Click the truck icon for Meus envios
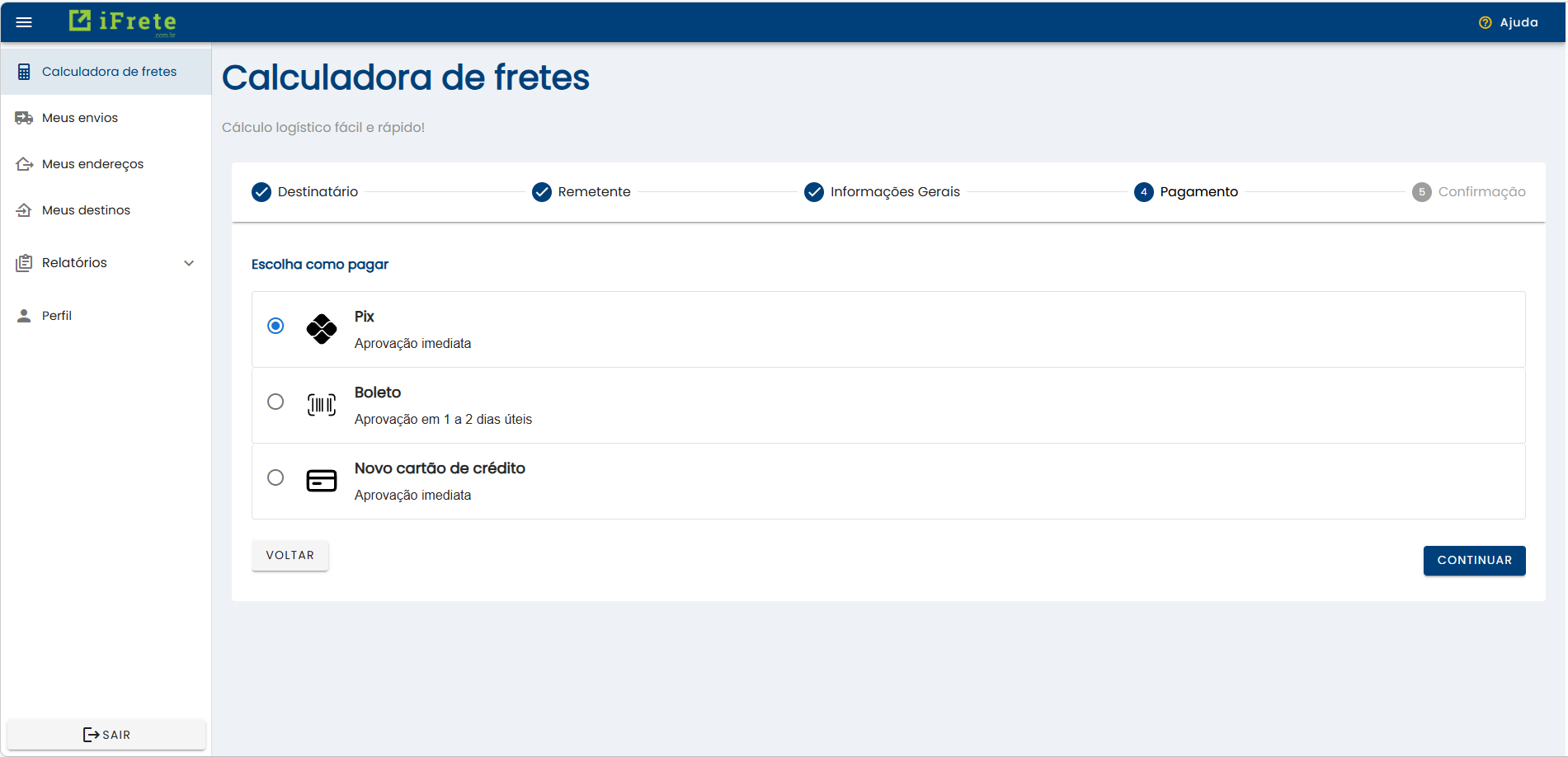The image size is (1568, 757). [x=24, y=118]
